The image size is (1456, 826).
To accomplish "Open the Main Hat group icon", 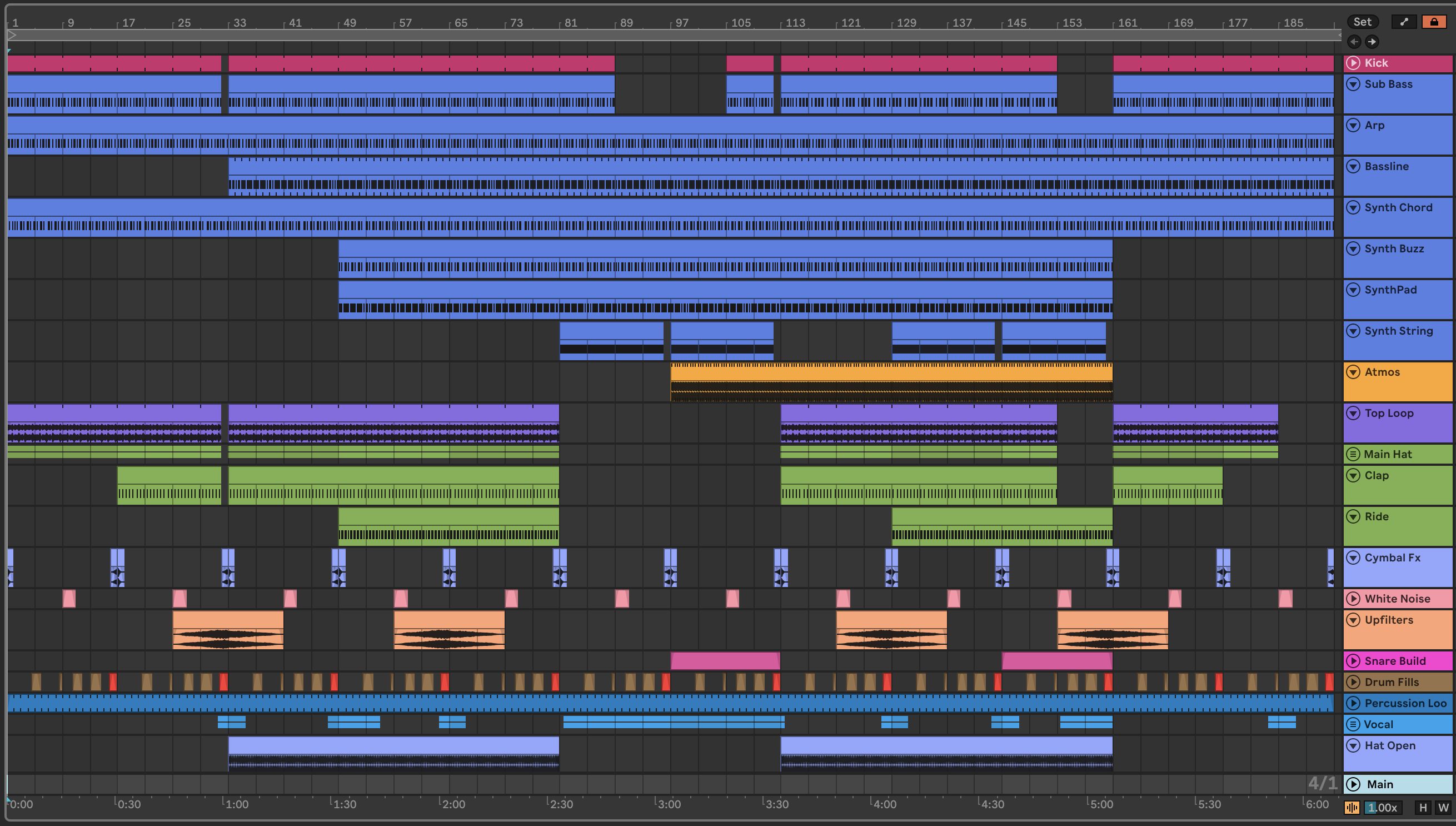I will 1353,454.
